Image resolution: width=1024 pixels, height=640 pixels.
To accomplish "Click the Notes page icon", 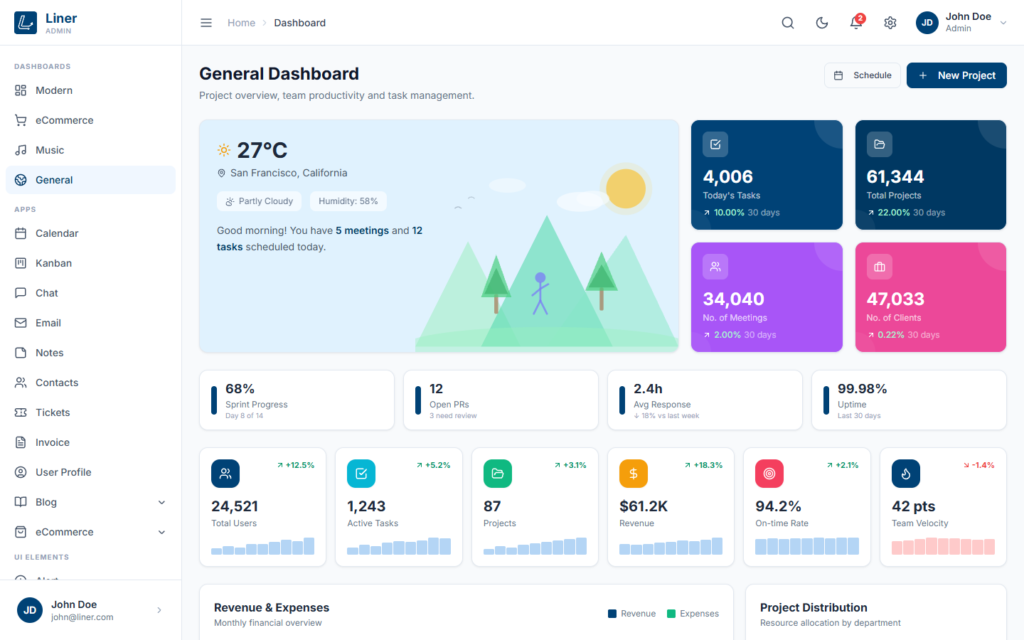I will pos(21,353).
